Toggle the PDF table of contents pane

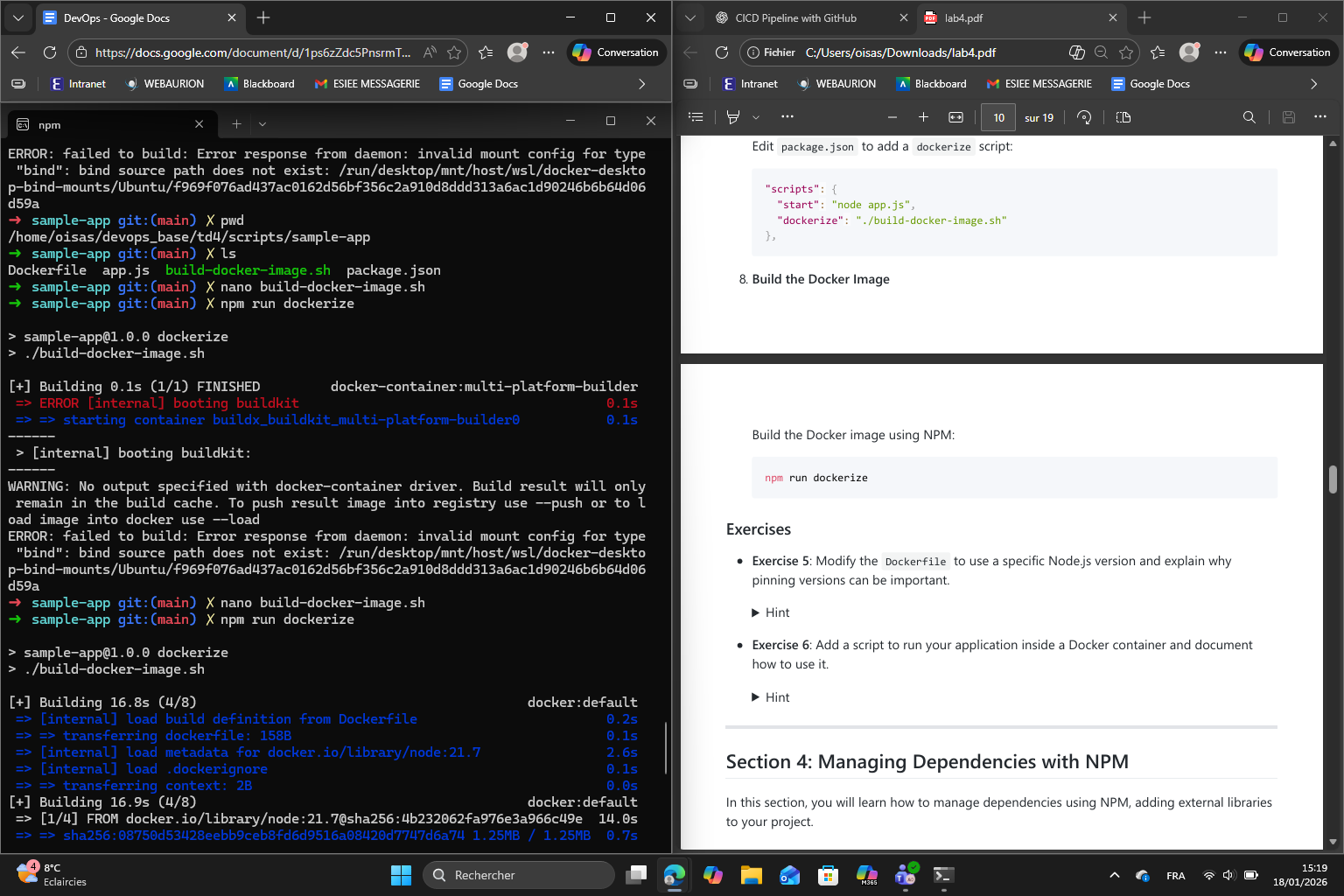click(x=696, y=116)
